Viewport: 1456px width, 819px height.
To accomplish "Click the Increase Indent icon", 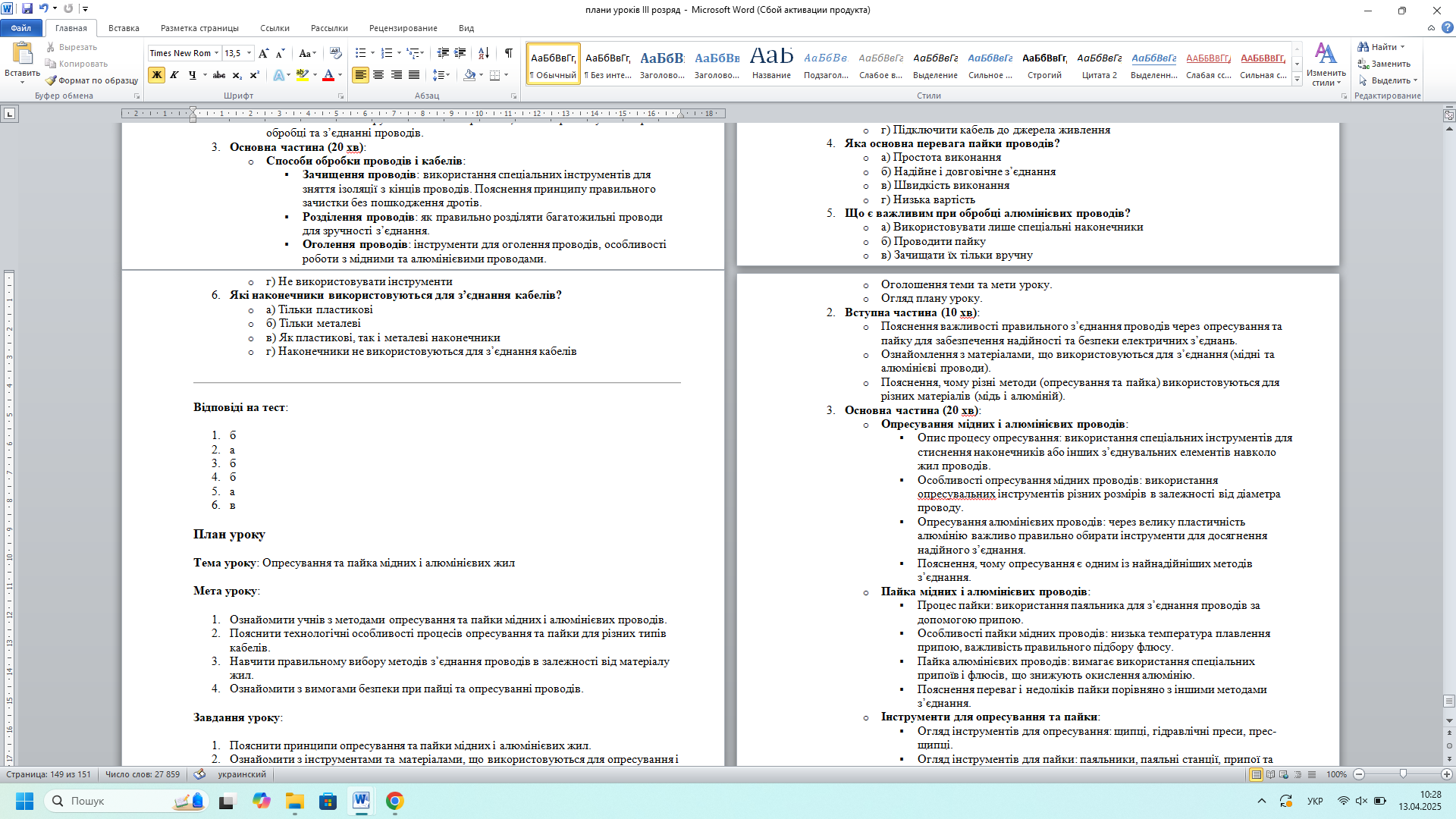I will point(460,53).
